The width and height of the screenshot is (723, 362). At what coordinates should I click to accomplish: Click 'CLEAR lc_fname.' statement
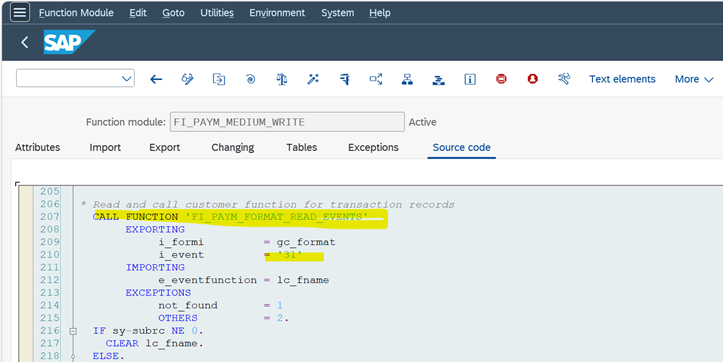pyautogui.click(x=155, y=344)
